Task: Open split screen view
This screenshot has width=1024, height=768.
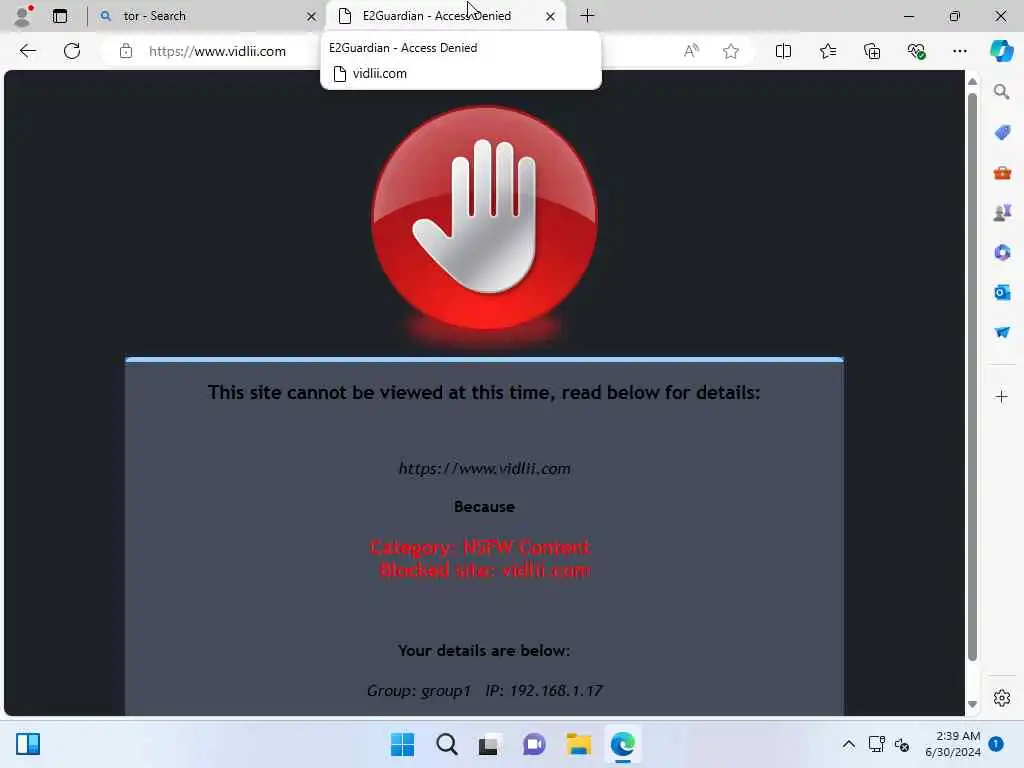Action: click(x=783, y=51)
